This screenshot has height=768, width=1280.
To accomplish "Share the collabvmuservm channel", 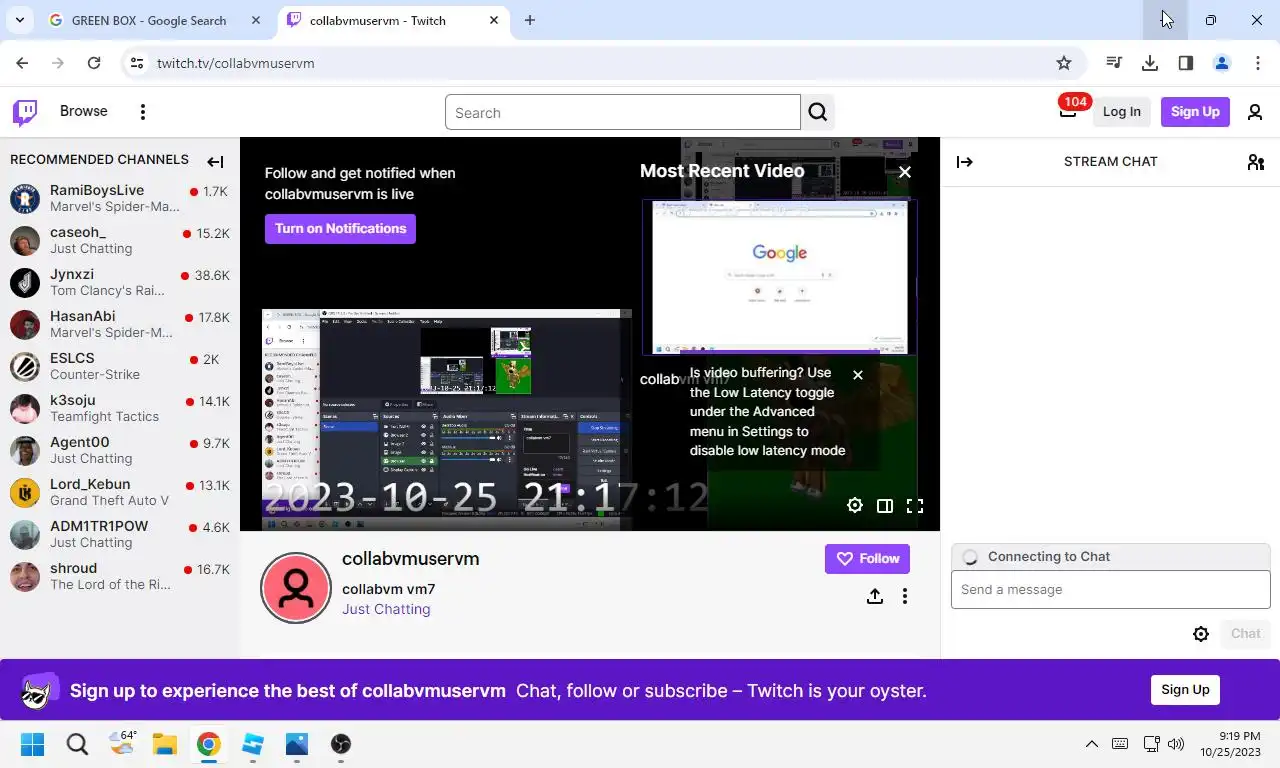I will (875, 596).
